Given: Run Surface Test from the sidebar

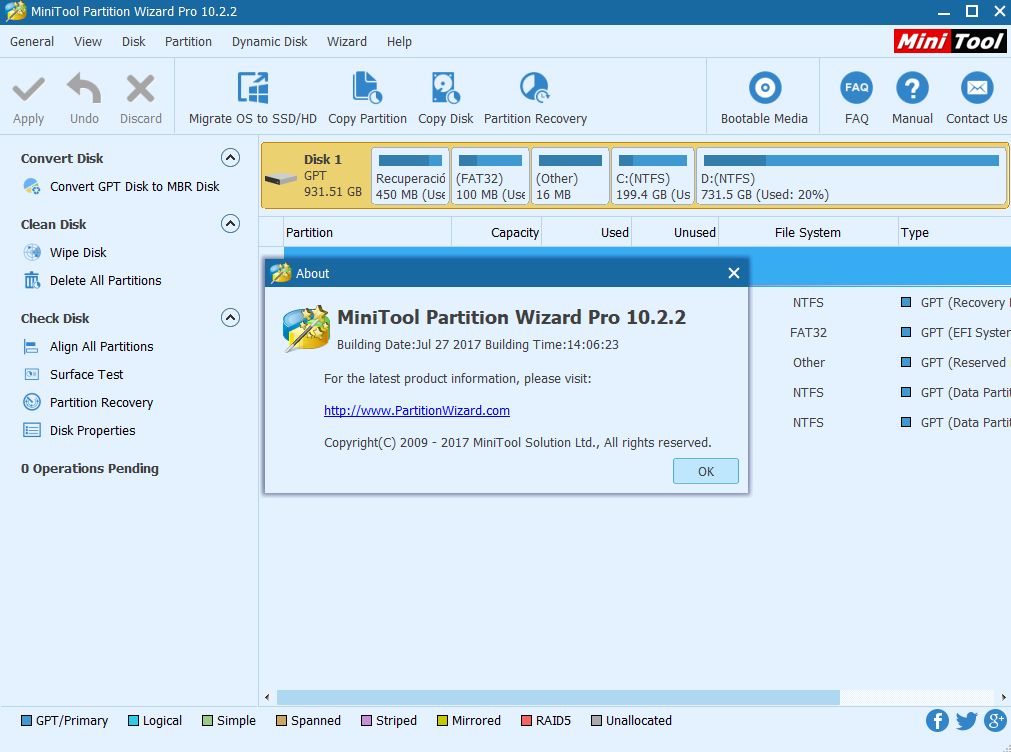Looking at the screenshot, I should click(x=86, y=375).
